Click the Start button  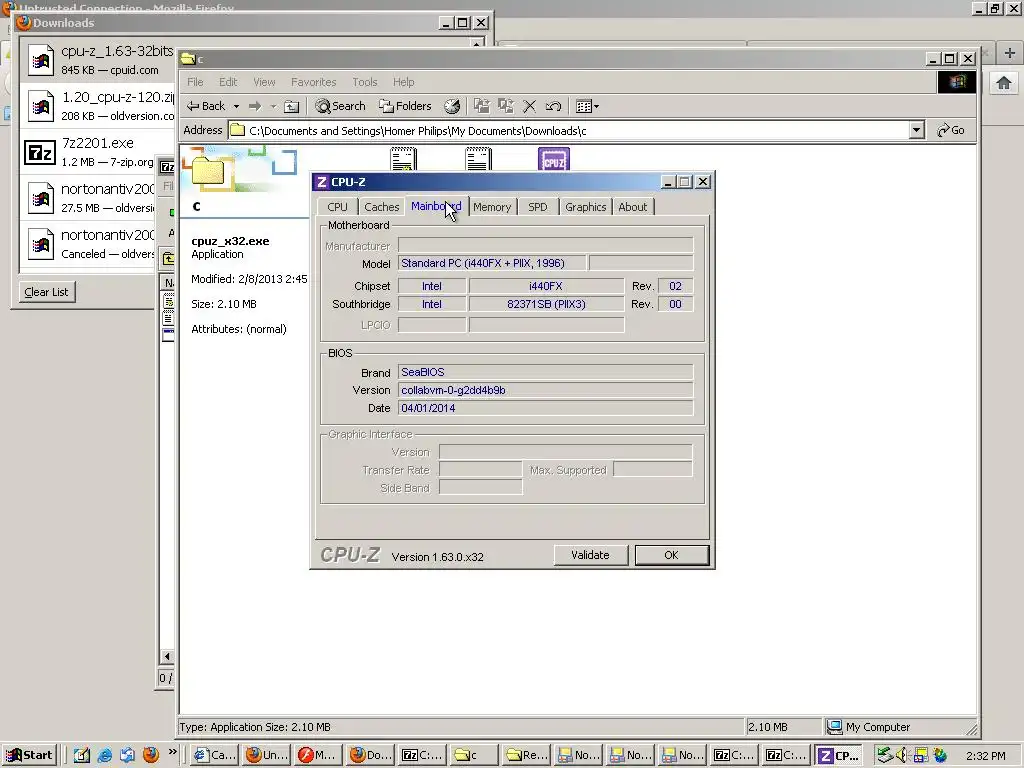click(30, 755)
